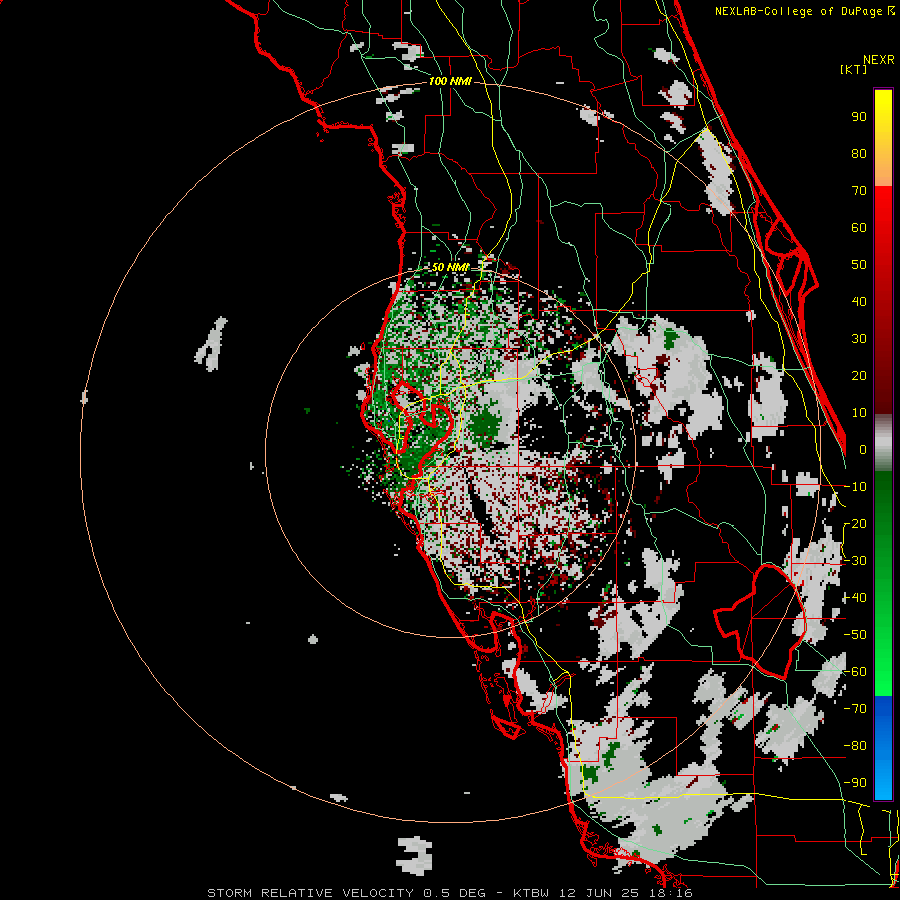This screenshot has width=900, height=900.
Task: Click the 0.5 DEG elevation text in caption
Action: pos(454,893)
